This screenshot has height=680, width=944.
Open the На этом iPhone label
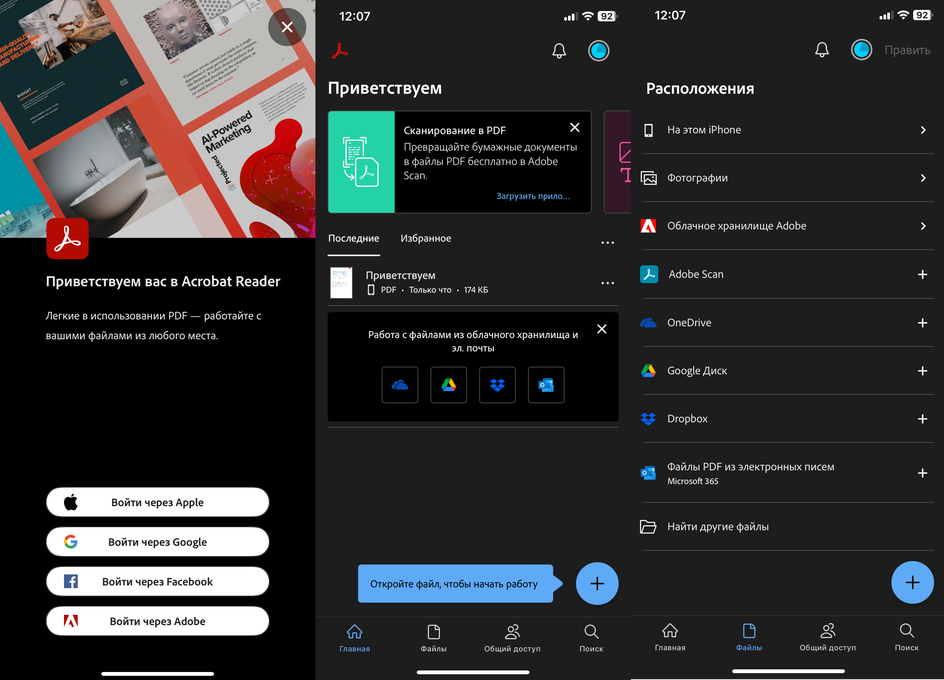[704, 130]
